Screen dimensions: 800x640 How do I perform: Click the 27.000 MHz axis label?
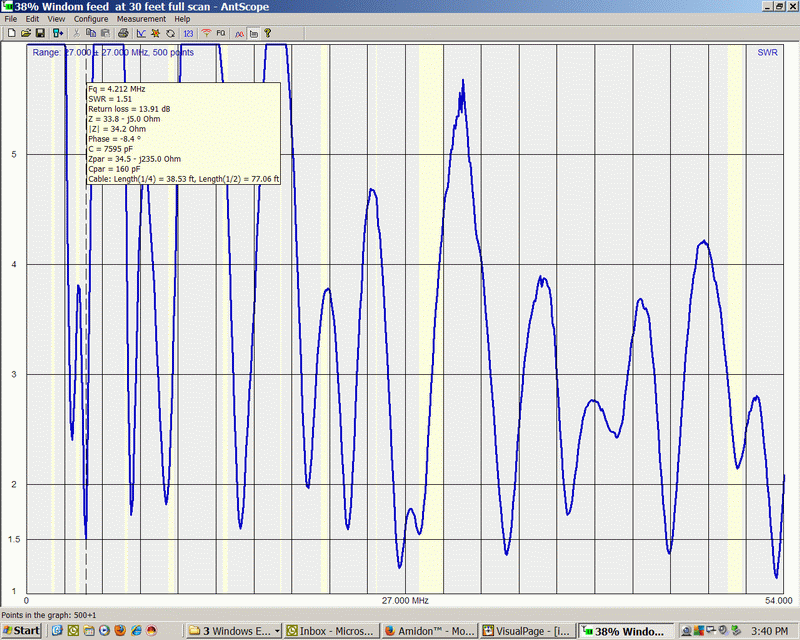[405, 601]
